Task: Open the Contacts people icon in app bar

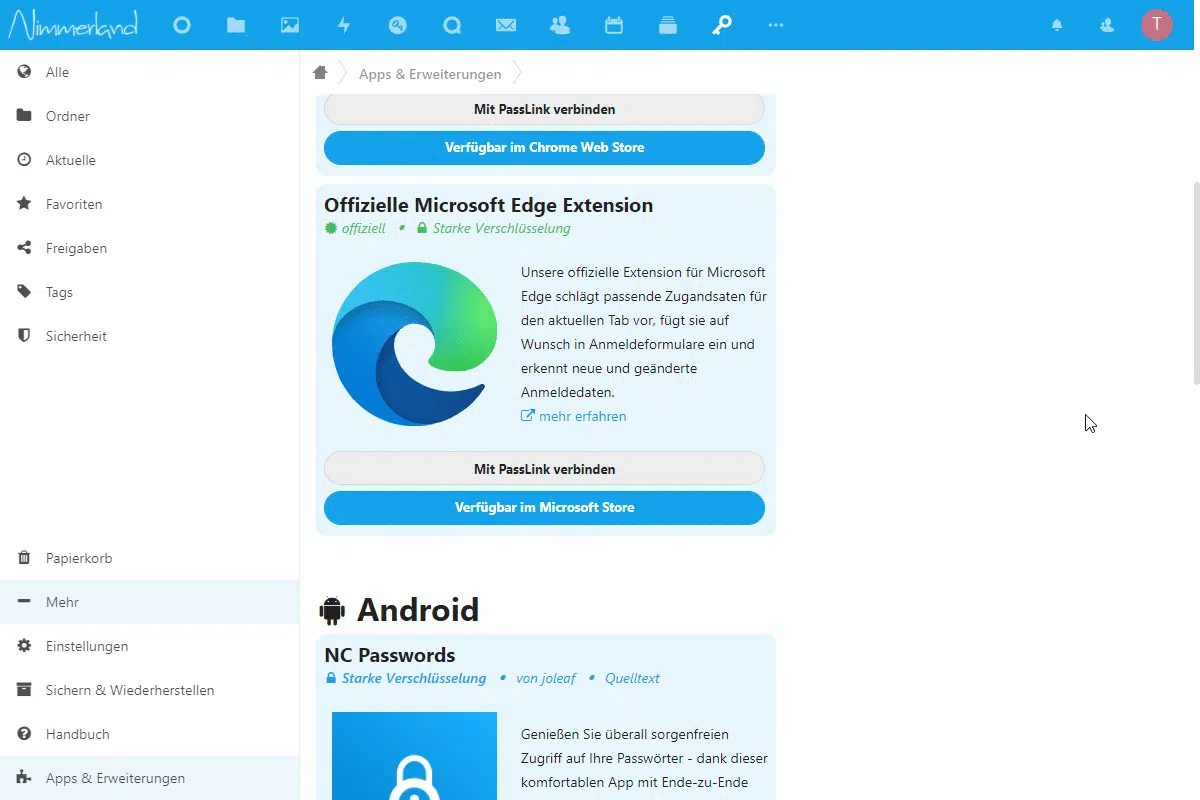Action: (x=560, y=25)
